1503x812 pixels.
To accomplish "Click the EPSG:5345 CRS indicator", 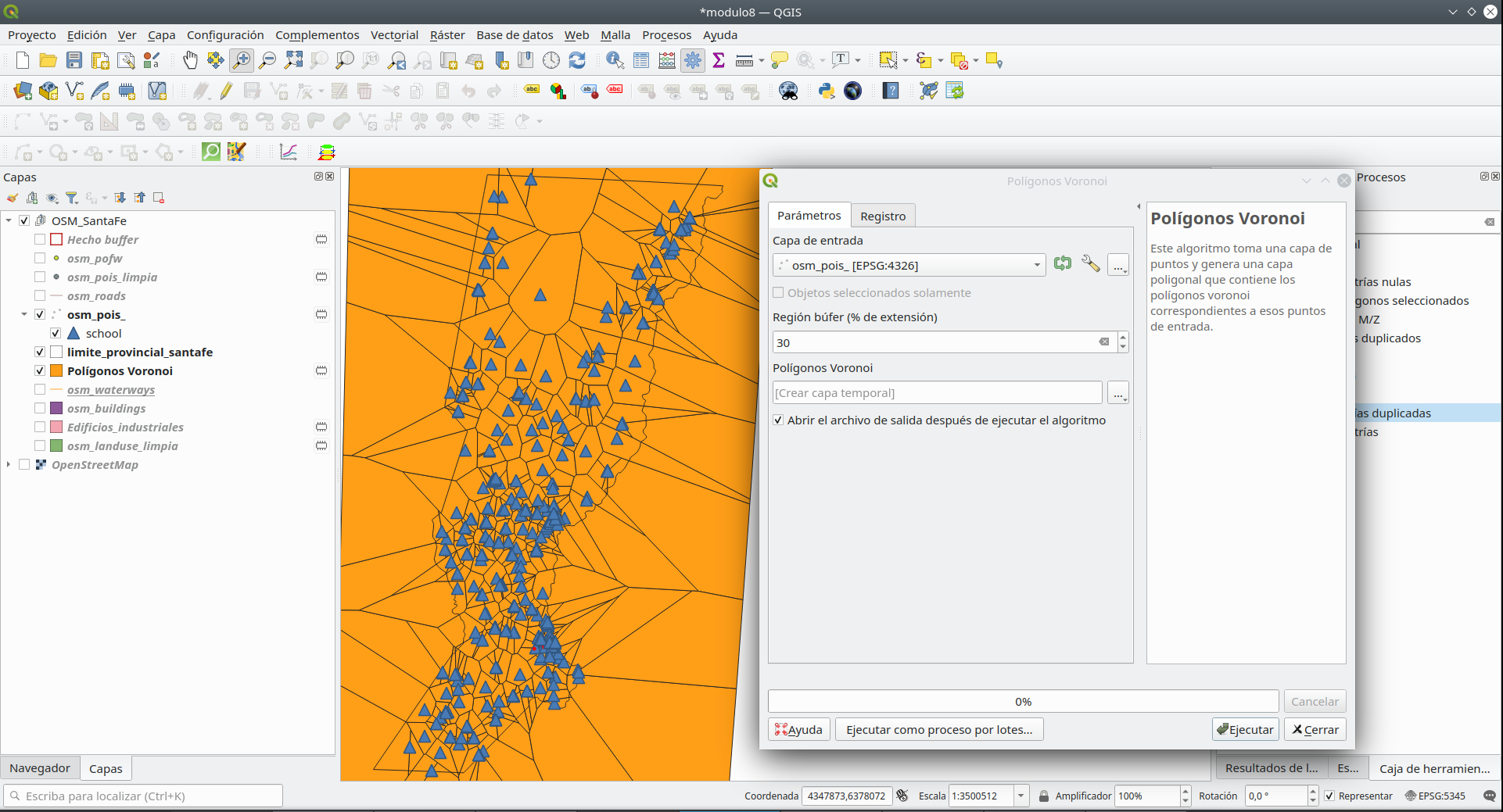I will pos(1436,796).
